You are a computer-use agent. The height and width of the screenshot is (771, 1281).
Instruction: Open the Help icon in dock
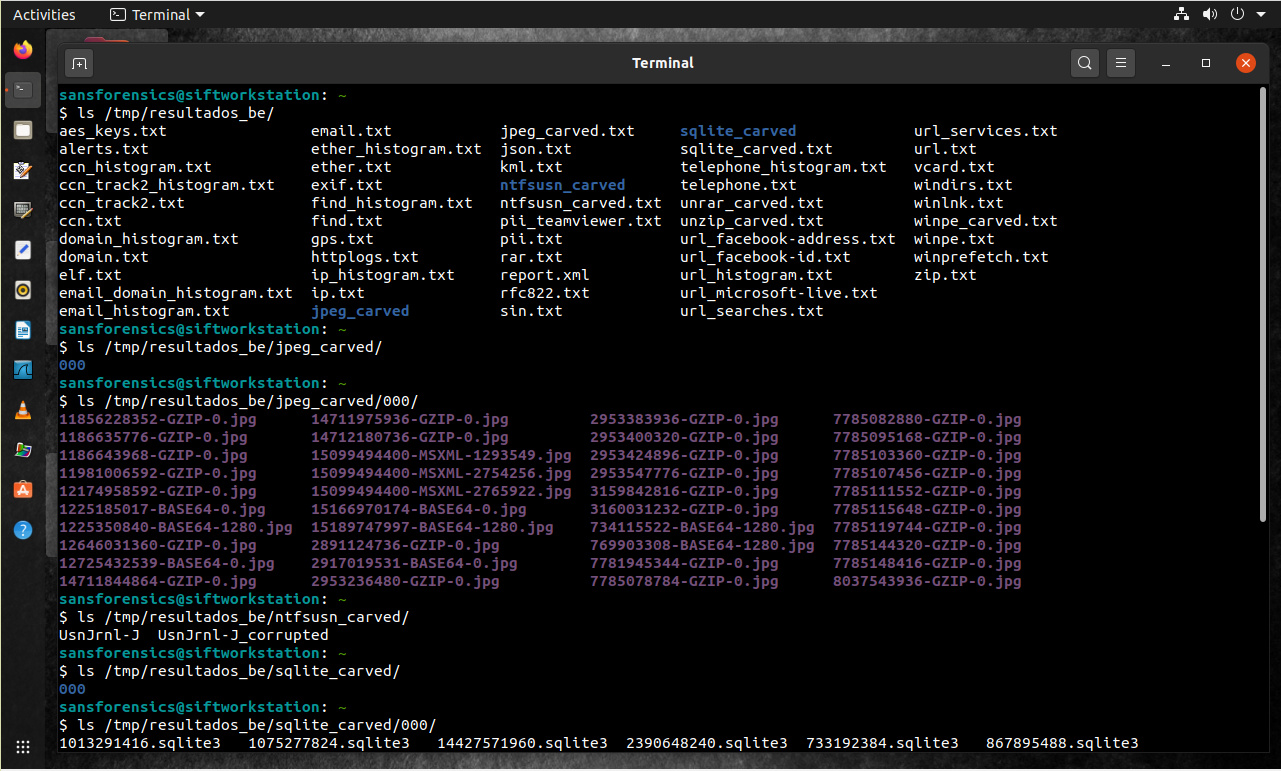coord(22,529)
